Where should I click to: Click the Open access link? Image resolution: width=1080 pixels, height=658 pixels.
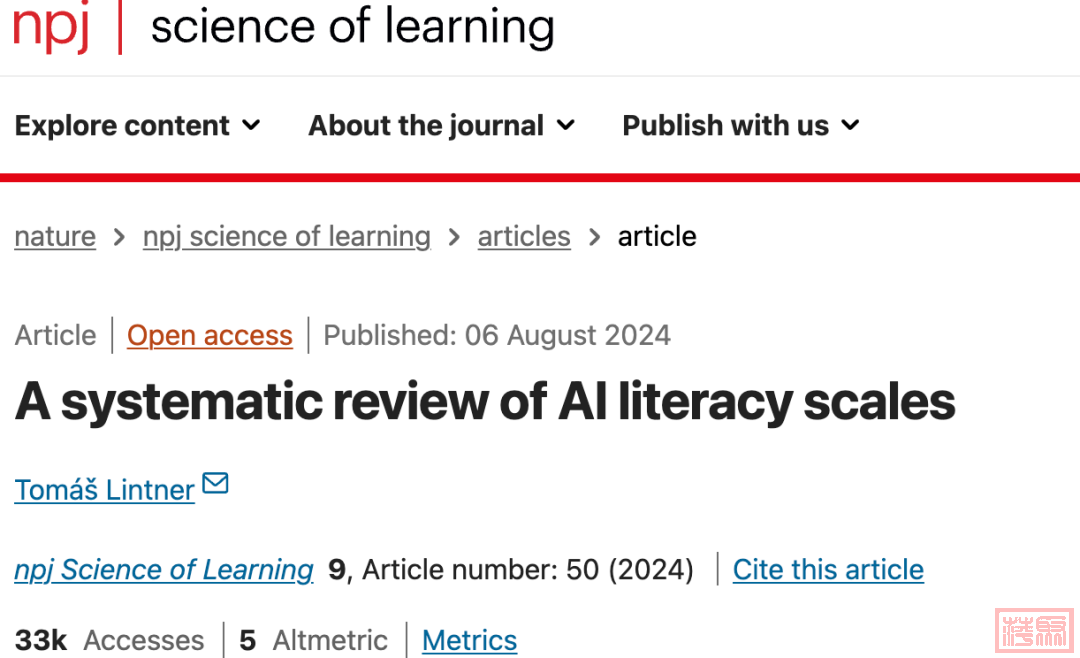coord(210,335)
